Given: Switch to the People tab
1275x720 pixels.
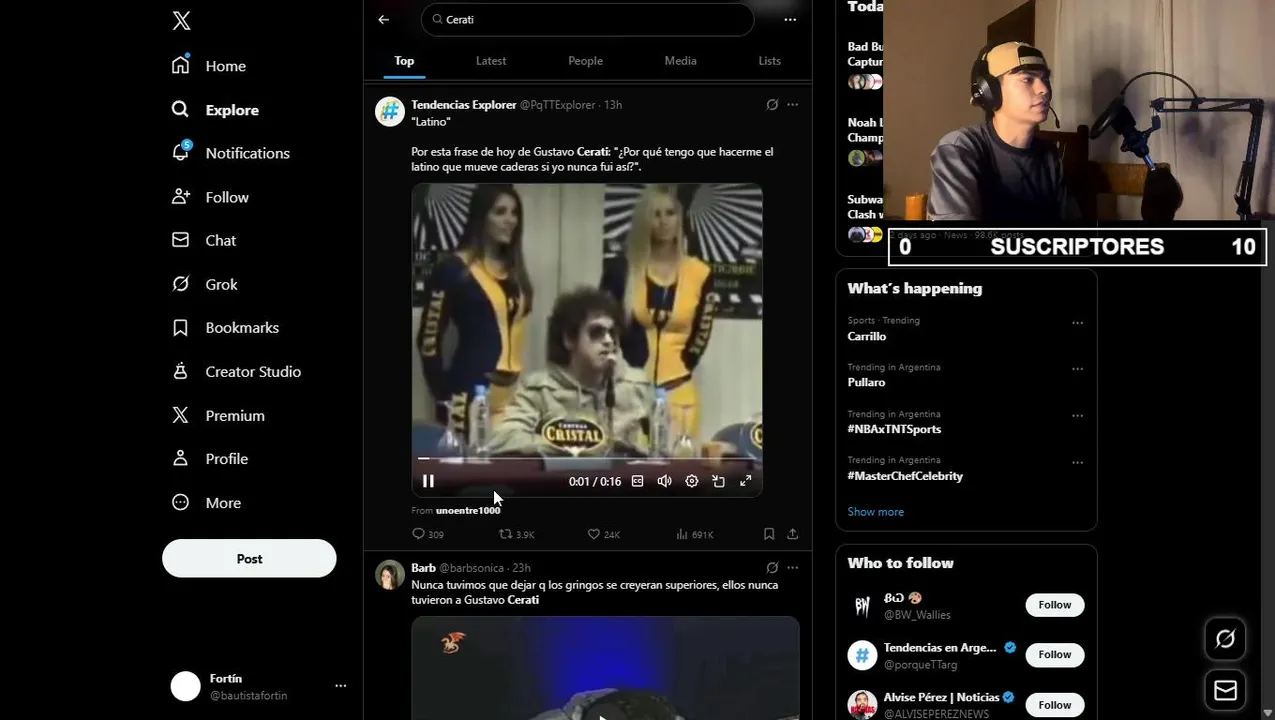Looking at the screenshot, I should [586, 61].
